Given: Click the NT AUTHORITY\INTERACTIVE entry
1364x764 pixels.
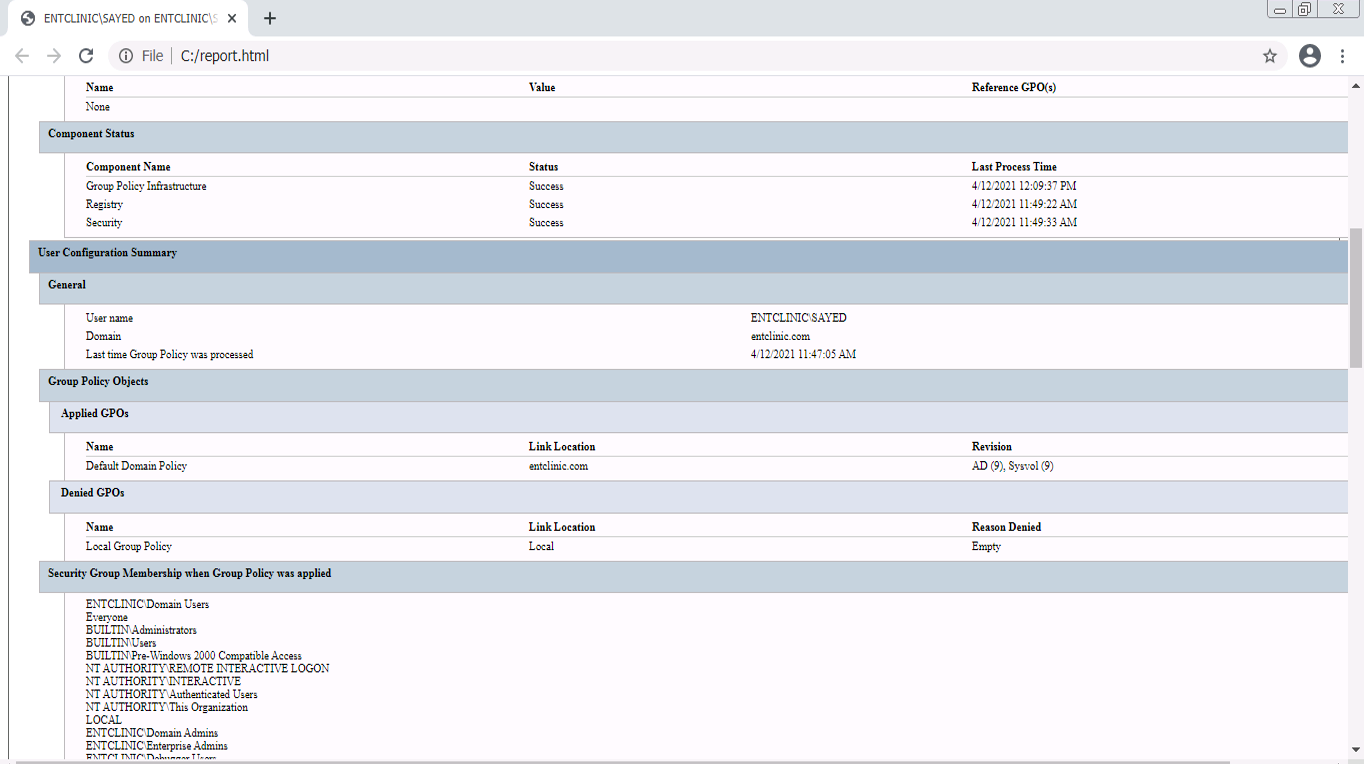Looking at the screenshot, I should tap(163, 681).
